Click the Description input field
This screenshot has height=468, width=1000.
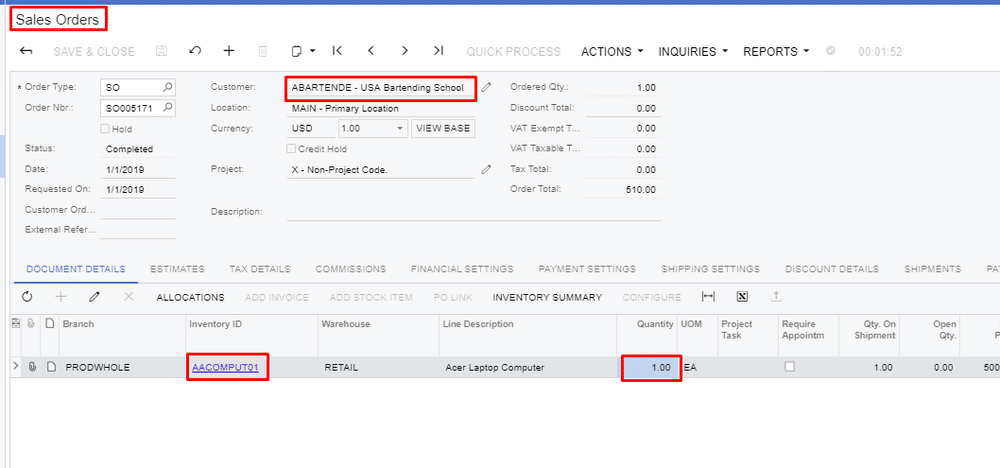pyautogui.click(x=474, y=212)
